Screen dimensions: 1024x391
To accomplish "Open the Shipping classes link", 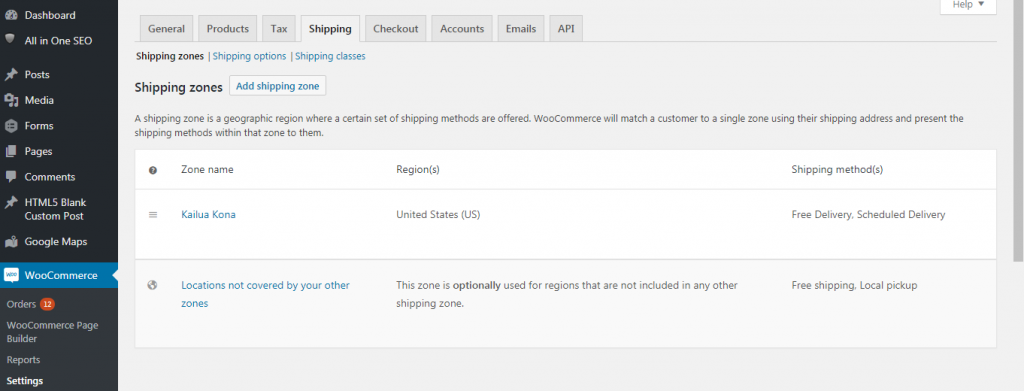I will click(x=330, y=56).
